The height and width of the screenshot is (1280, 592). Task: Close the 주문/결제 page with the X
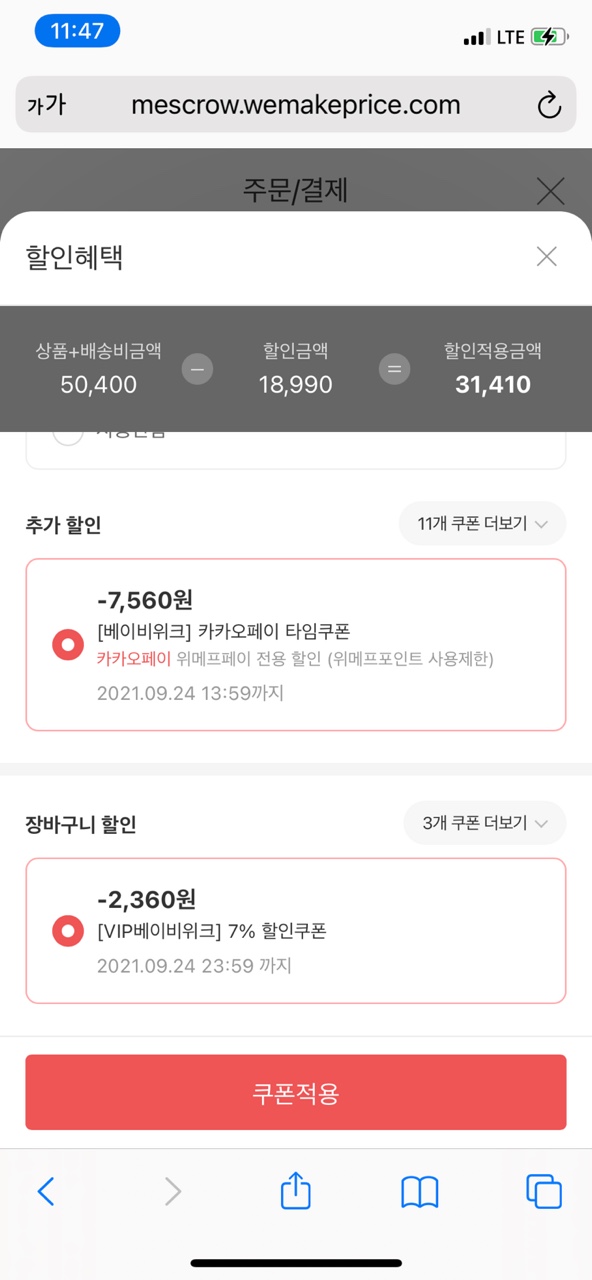click(x=550, y=190)
